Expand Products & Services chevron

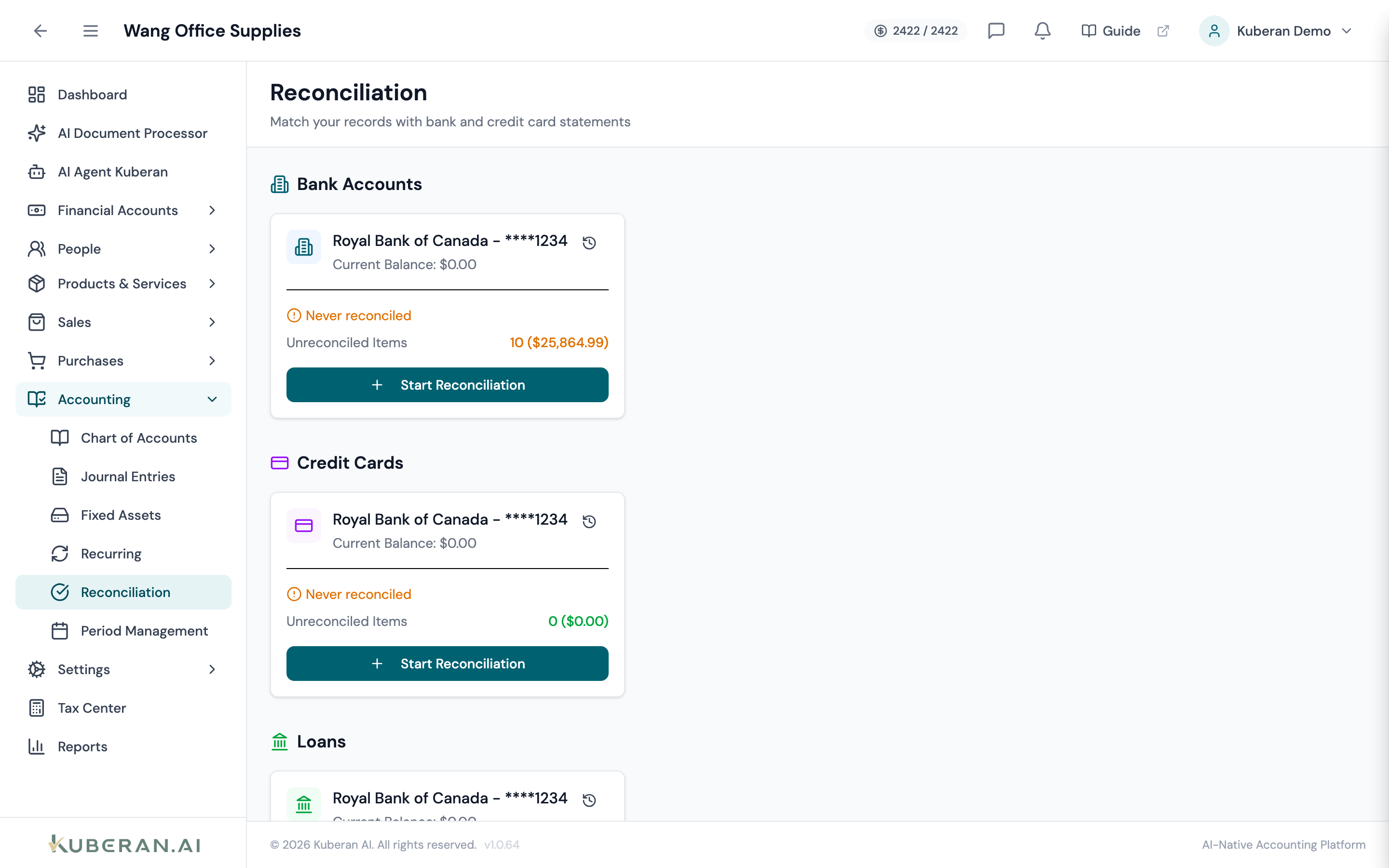tap(212, 284)
